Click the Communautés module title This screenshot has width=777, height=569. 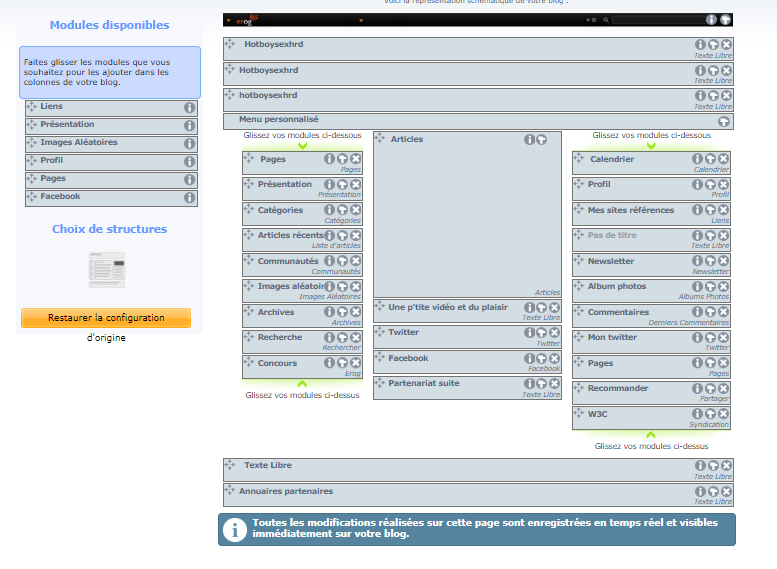click(288, 261)
